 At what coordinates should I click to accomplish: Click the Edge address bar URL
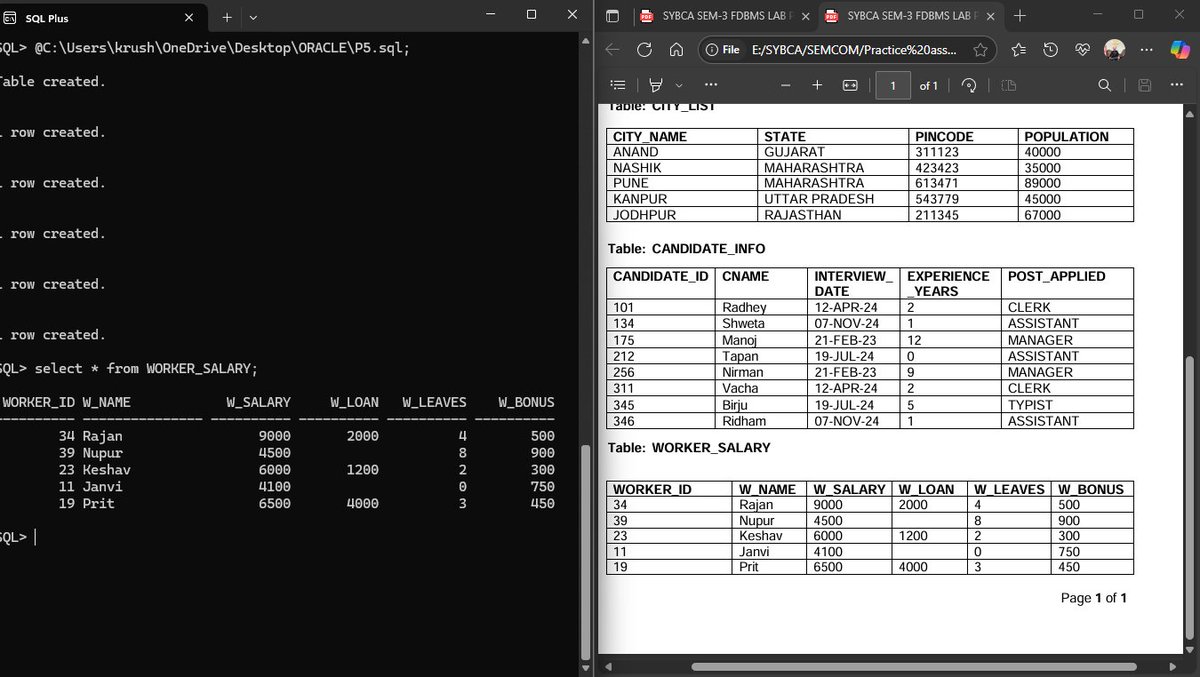(853, 50)
